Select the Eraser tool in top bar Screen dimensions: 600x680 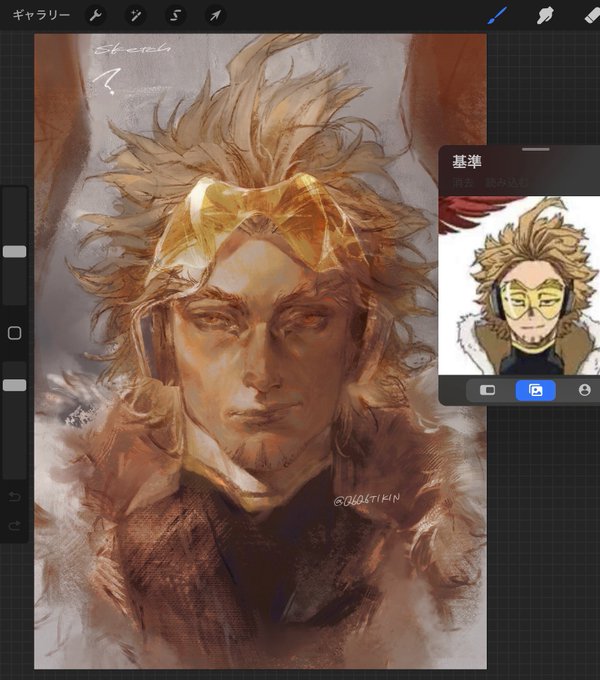click(x=592, y=16)
